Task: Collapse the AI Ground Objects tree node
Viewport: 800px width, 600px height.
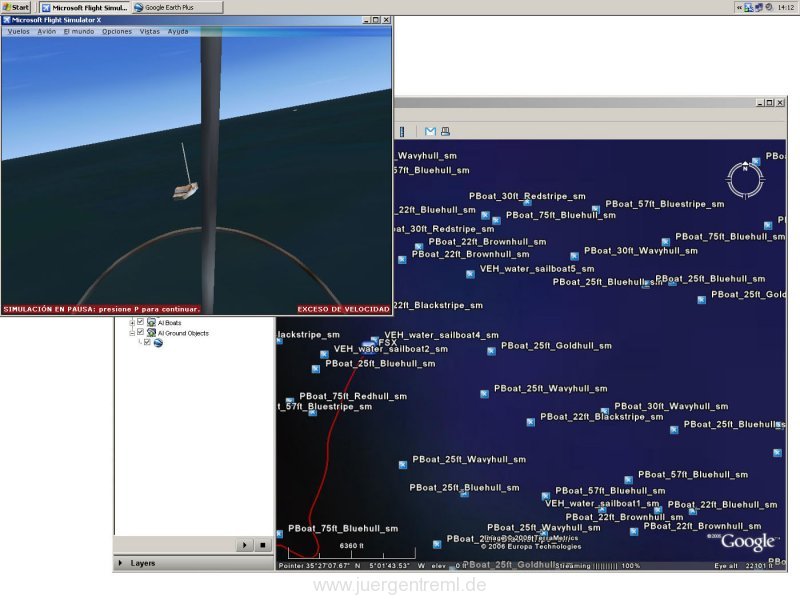Action: pyautogui.click(x=132, y=333)
